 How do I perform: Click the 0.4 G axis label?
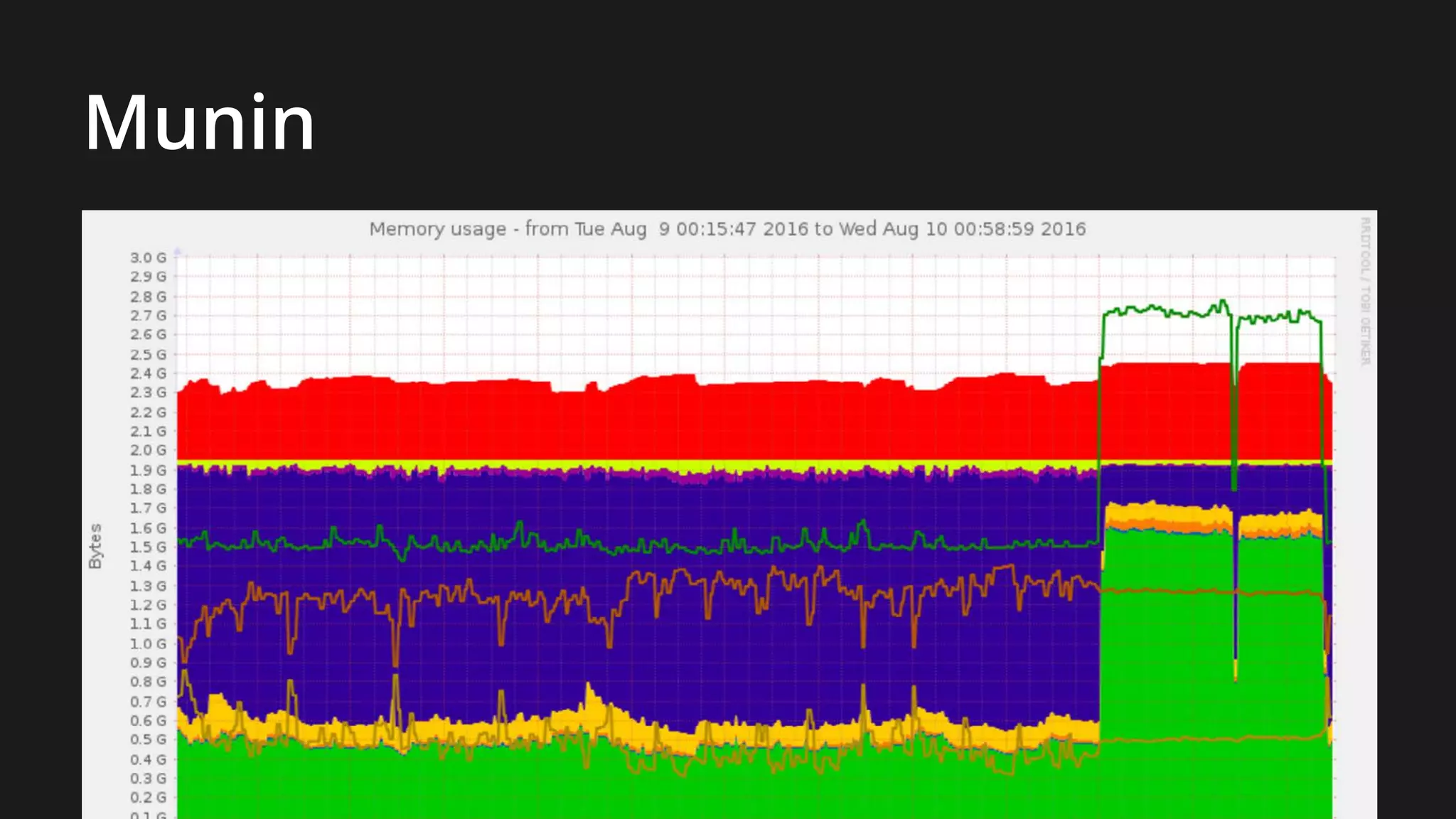point(148,759)
